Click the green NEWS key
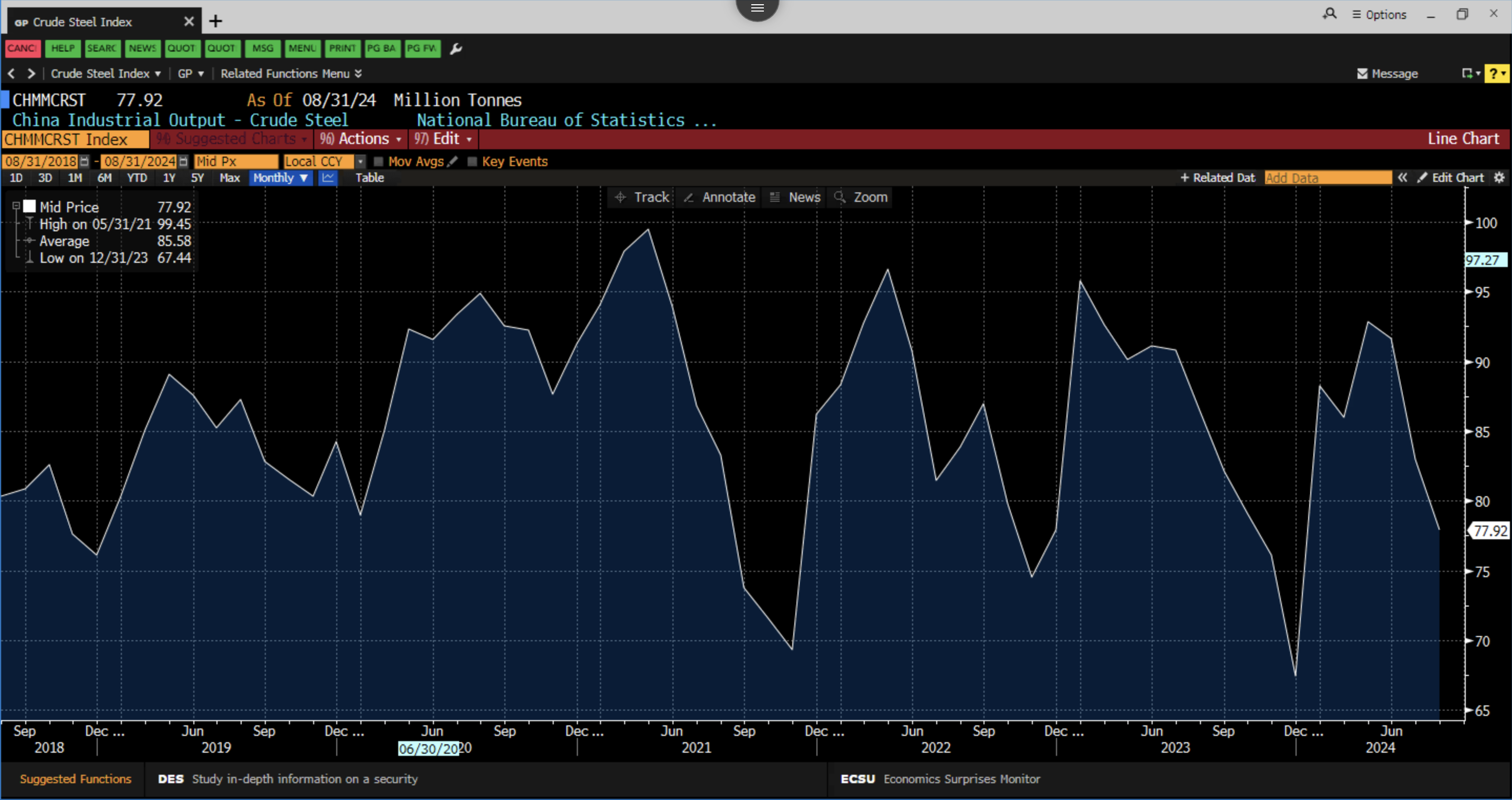This screenshot has height=800, width=1512. [142, 48]
